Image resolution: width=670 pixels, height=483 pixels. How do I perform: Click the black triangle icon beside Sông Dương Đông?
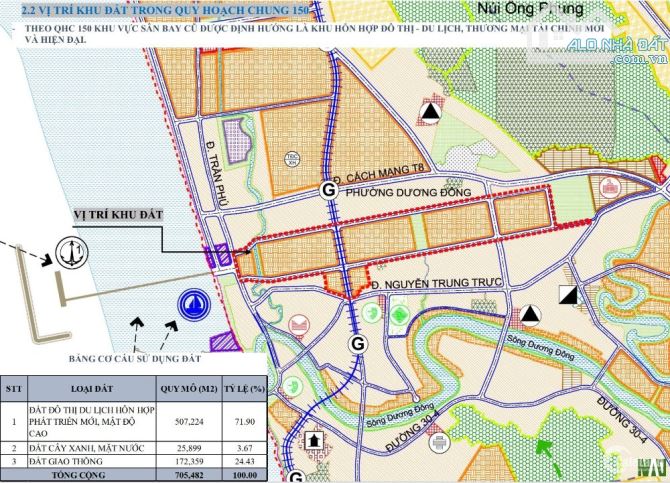coord(533,316)
